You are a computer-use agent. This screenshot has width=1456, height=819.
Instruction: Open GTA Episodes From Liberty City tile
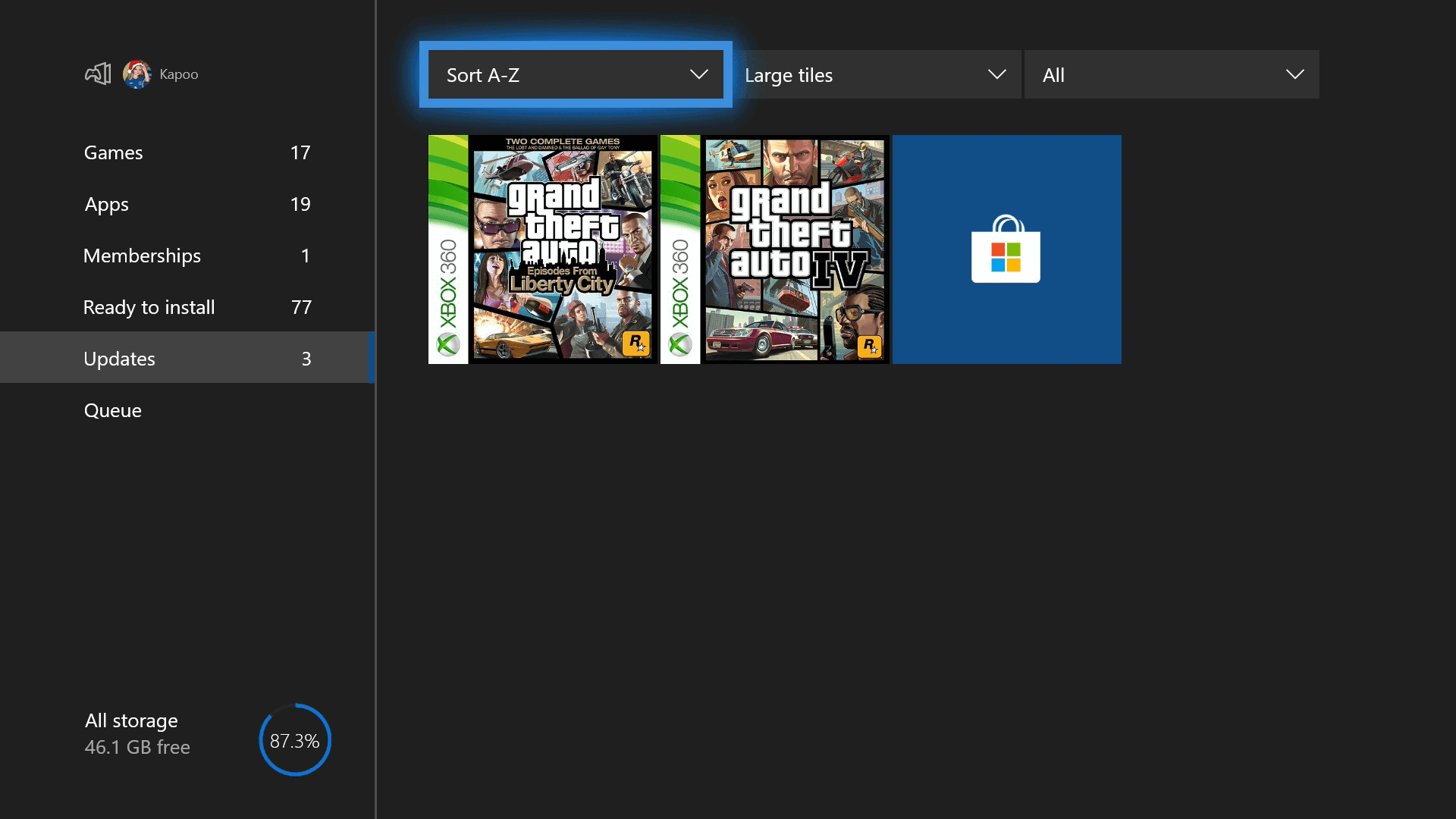point(543,249)
